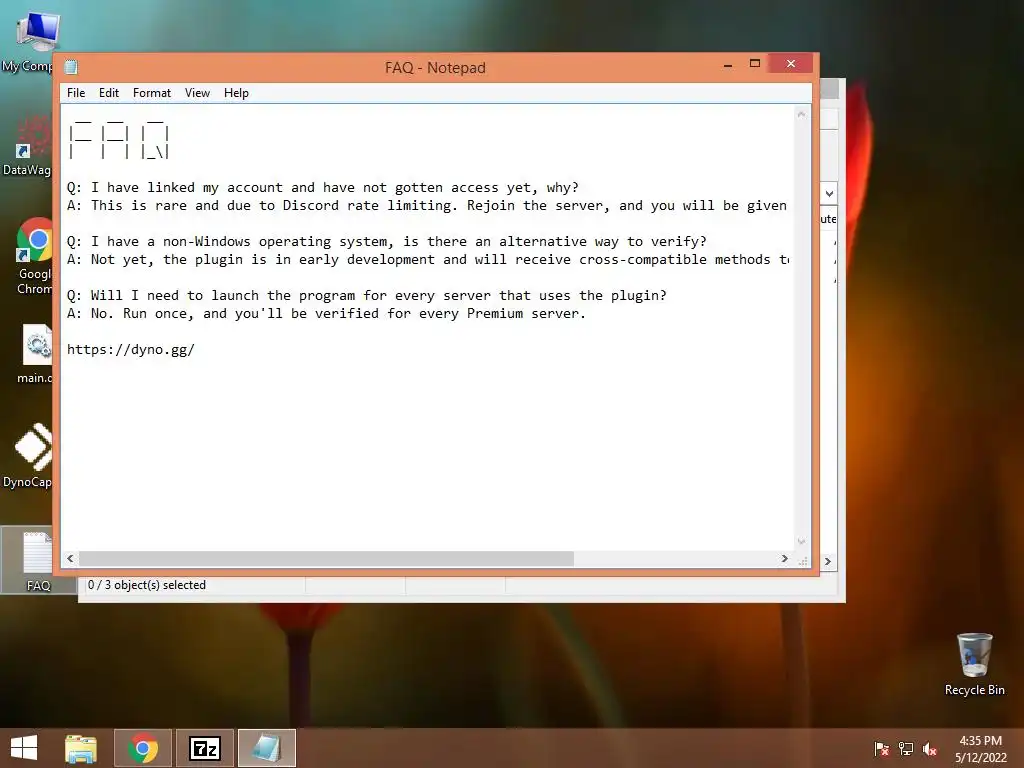This screenshot has height=768, width=1024.
Task: Close the FAQ Notepad window
Action: 791,63
